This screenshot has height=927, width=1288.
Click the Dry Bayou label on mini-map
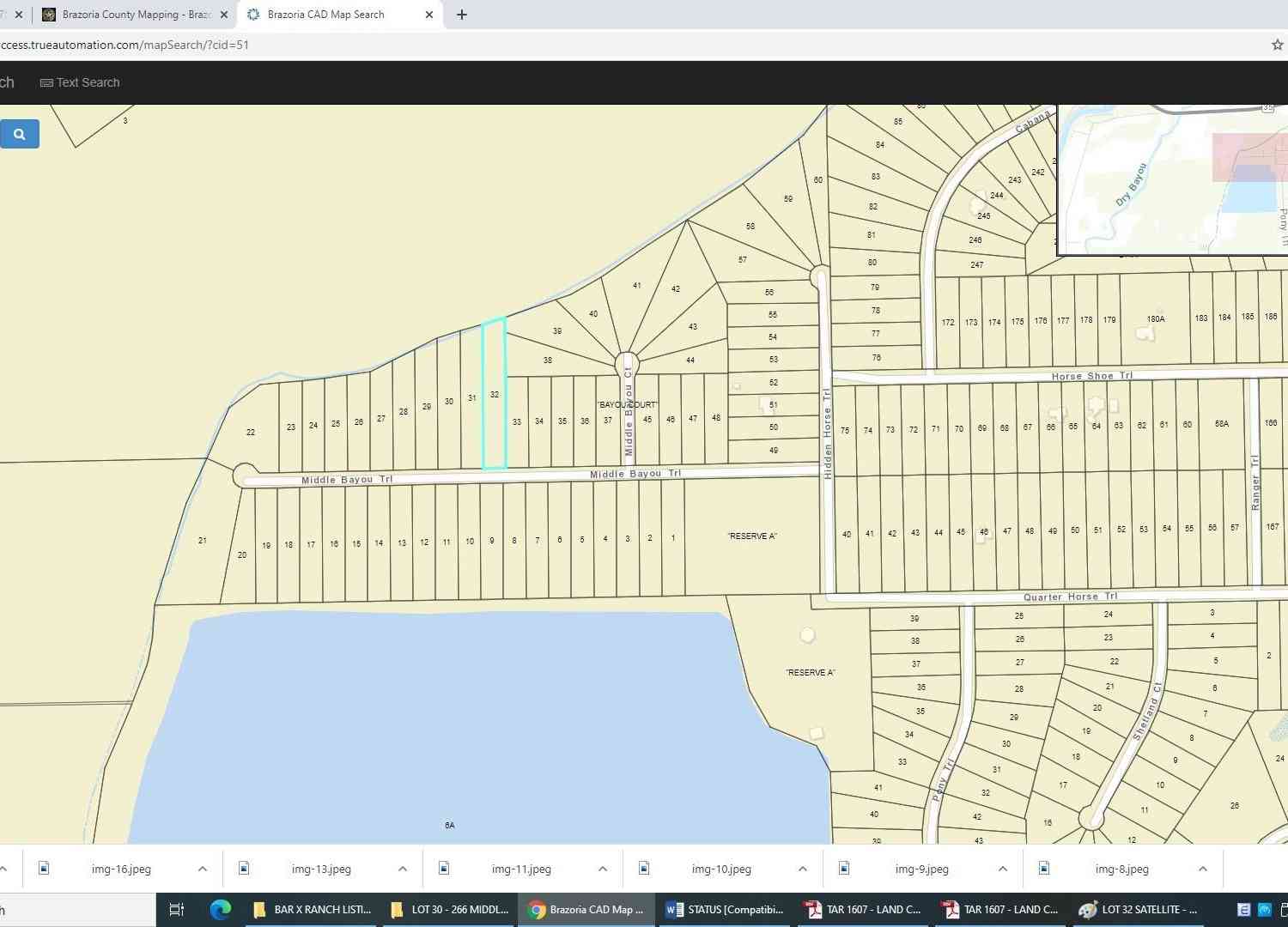coord(1131,185)
